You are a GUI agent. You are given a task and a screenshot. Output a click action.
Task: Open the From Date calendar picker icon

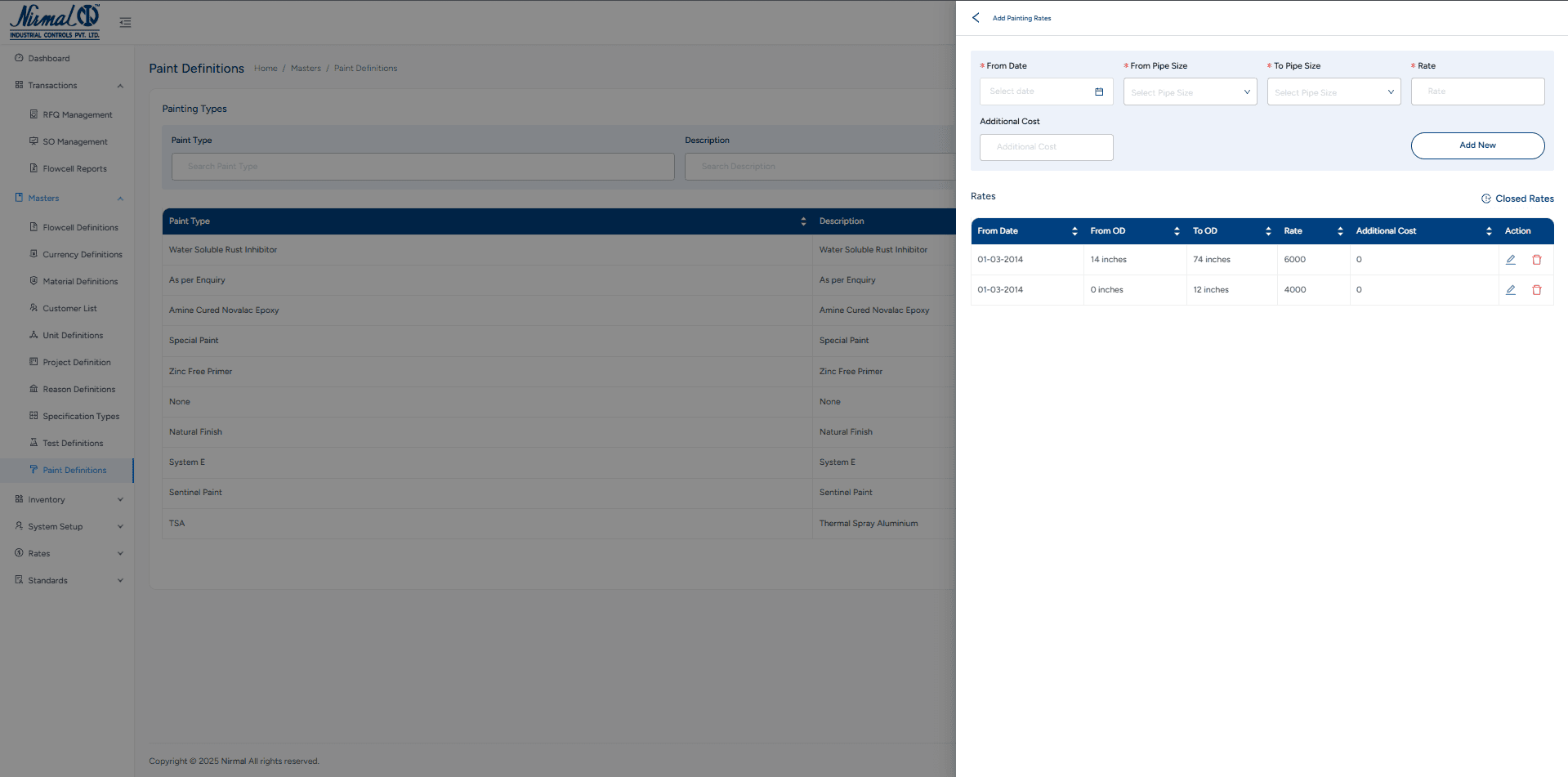pos(1099,92)
